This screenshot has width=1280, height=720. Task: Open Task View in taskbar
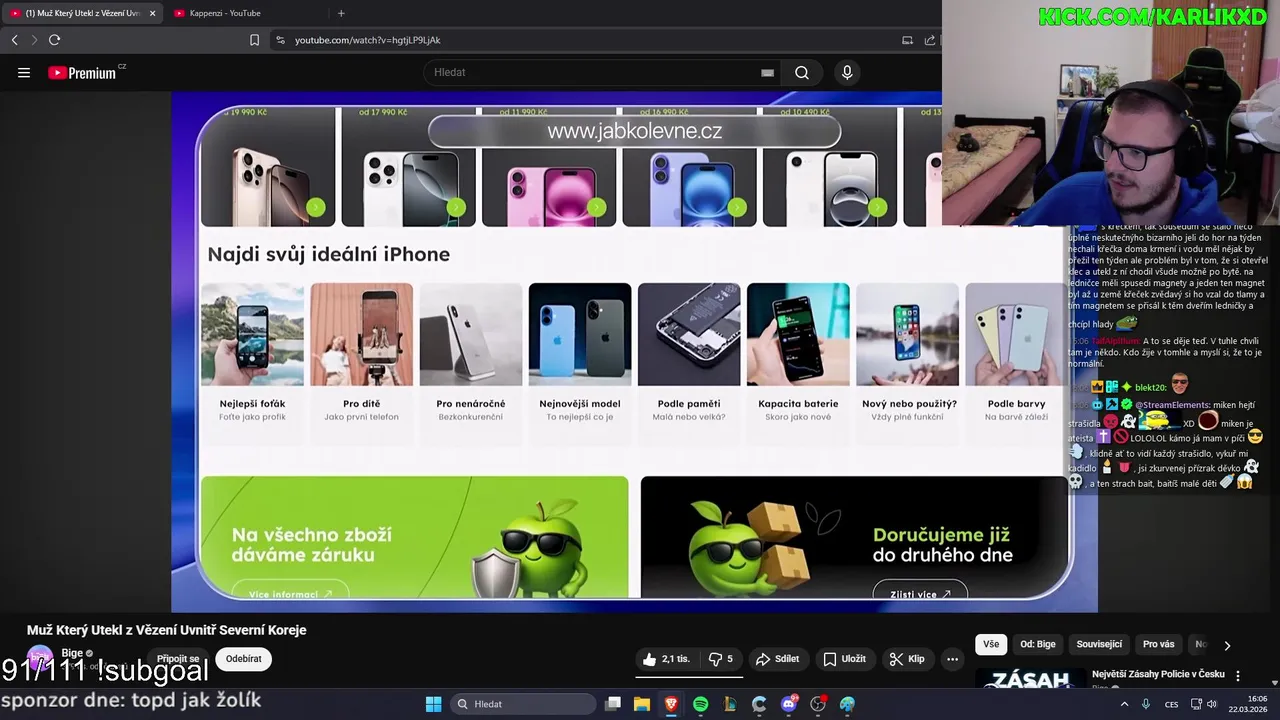(x=613, y=704)
